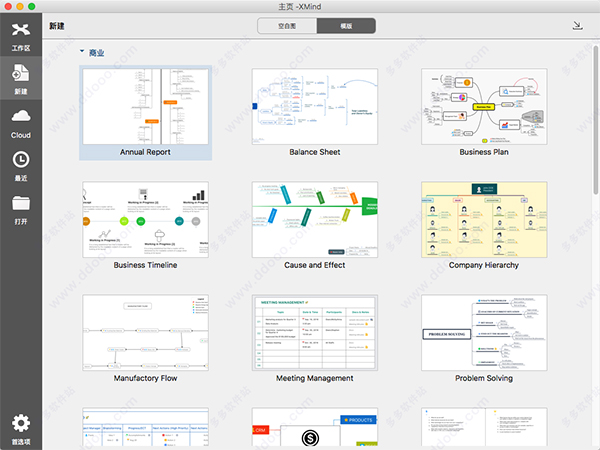The width and height of the screenshot is (600, 450).
Task: Click the Business Timeline label text
Action: click(x=145, y=265)
